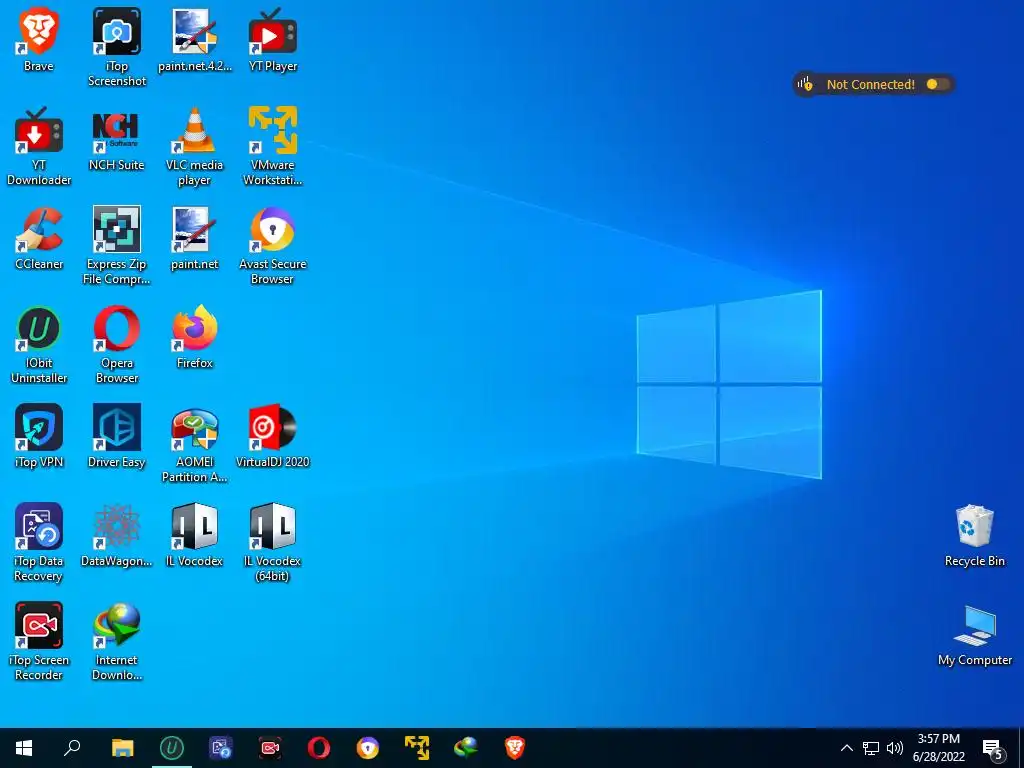The height and width of the screenshot is (768, 1024).
Task: Select iTop Screen Recorder desktop icon
Action: pos(39,642)
